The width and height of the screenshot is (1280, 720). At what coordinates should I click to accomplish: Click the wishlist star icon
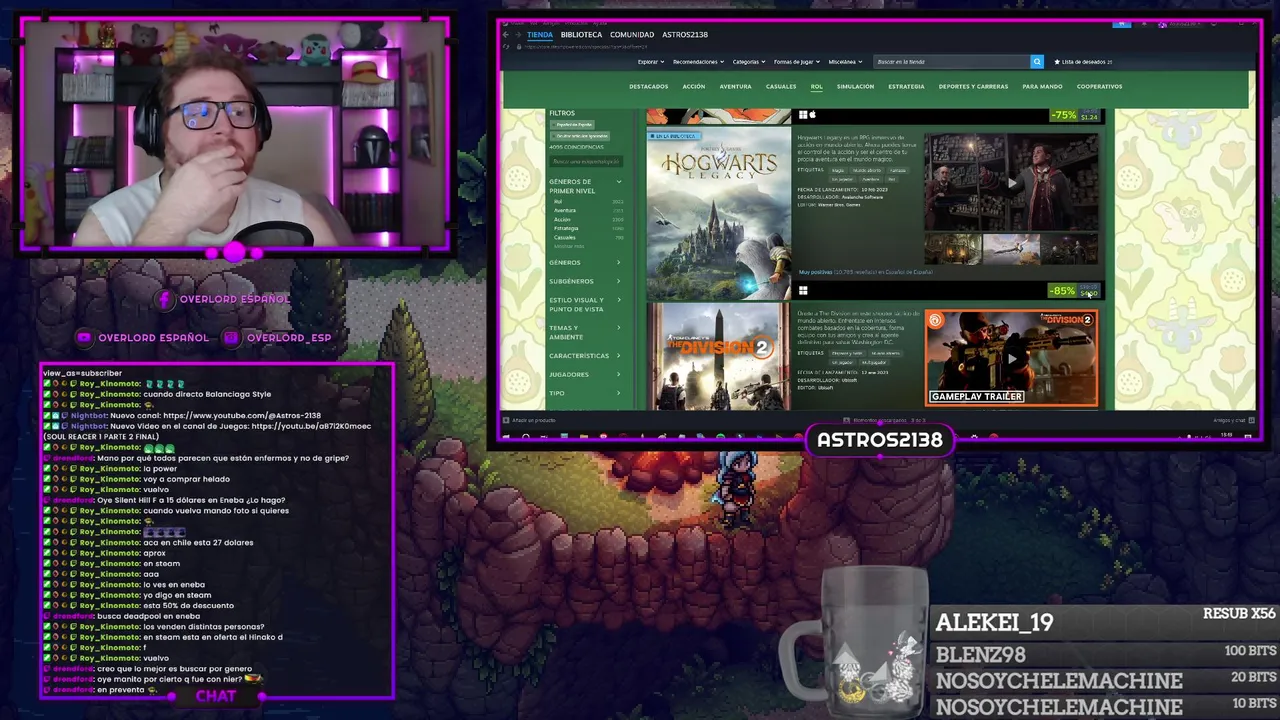tap(1057, 62)
